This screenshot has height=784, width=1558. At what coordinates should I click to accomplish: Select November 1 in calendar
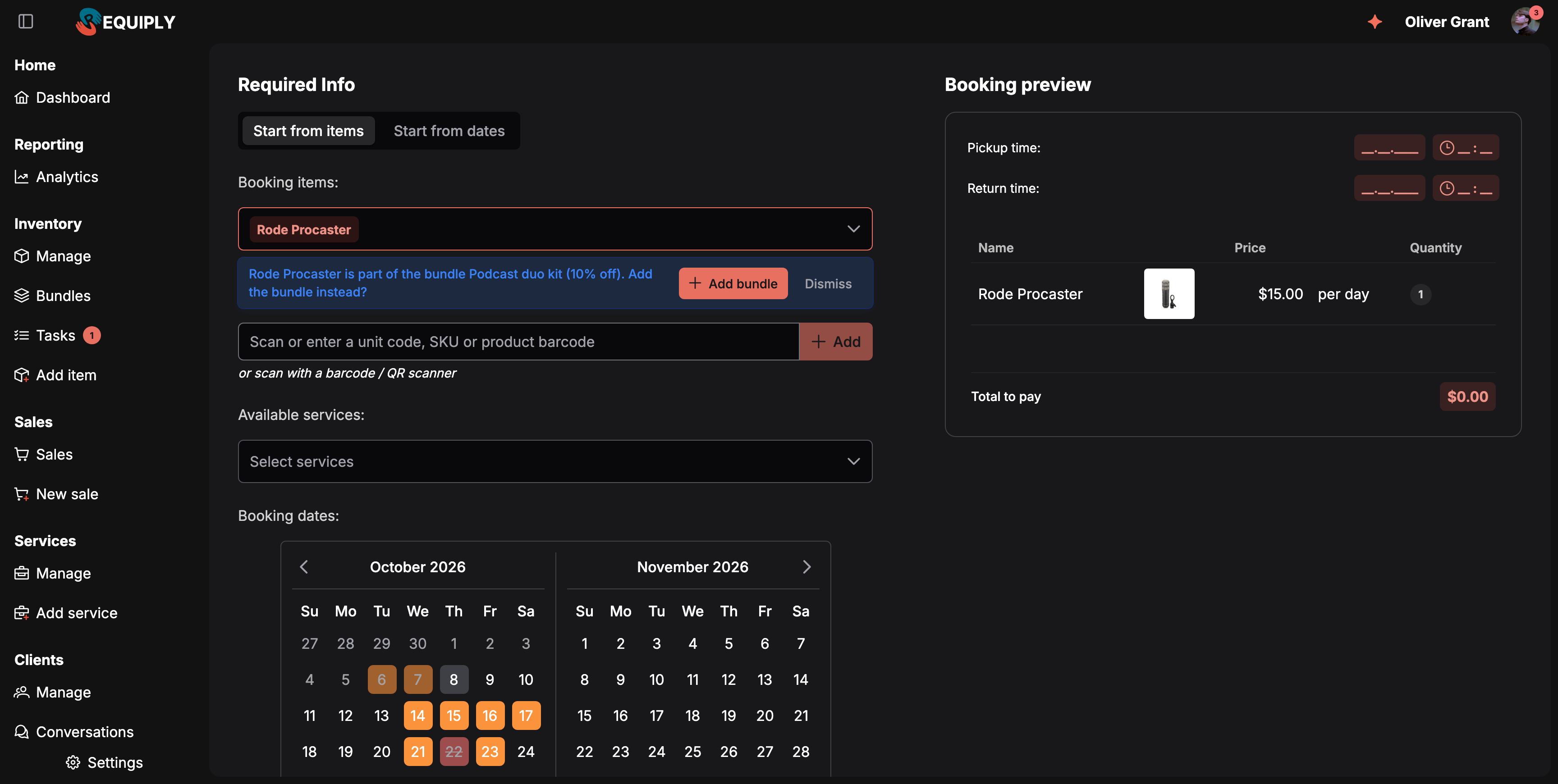pos(584,643)
